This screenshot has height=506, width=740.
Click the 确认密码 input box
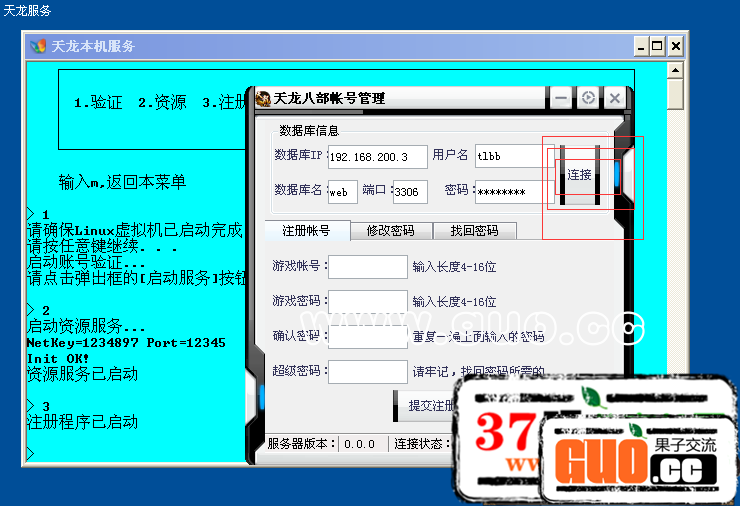(x=368, y=337)
